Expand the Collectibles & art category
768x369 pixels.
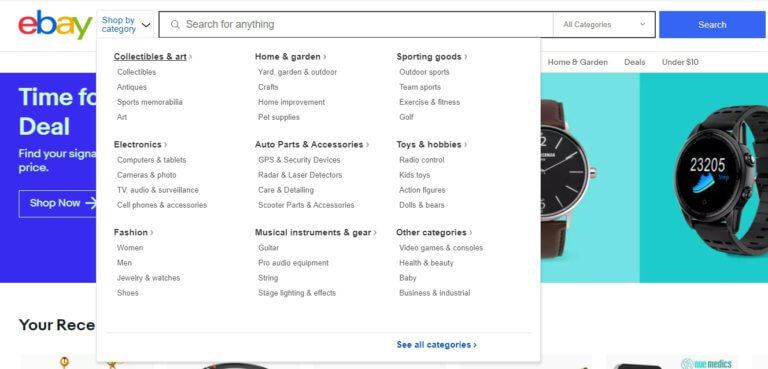click(152, 57)
